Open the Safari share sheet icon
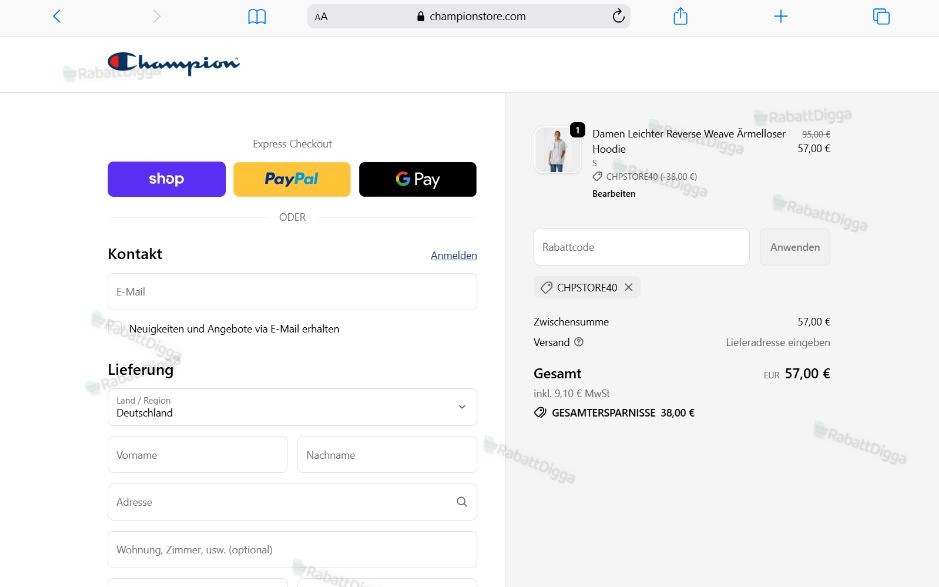Image resolution: width=939 pixels, height=587 pixels. click(x=680, y=16)
